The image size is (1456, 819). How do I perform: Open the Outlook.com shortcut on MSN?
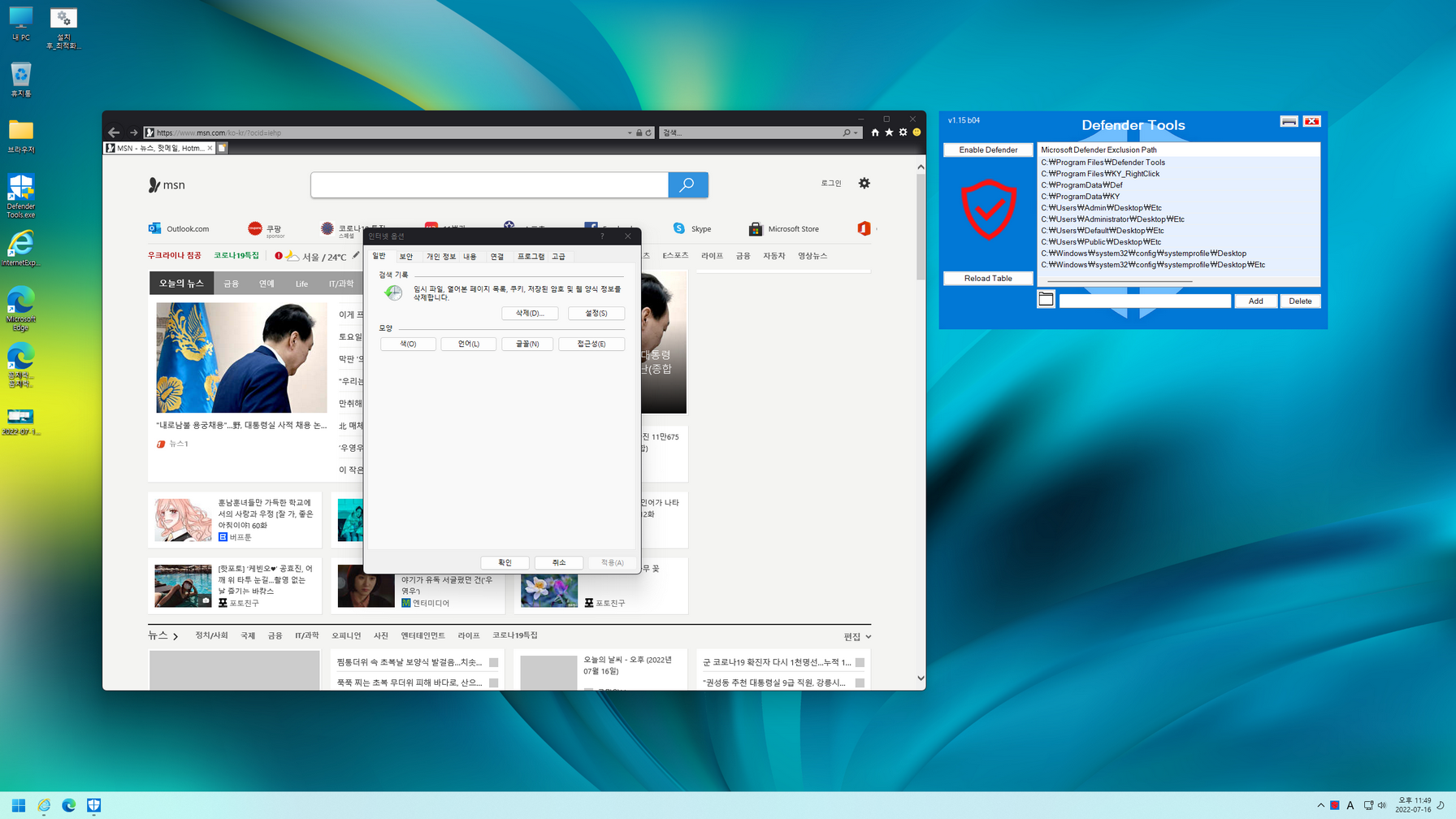click(x=179, y=229)
